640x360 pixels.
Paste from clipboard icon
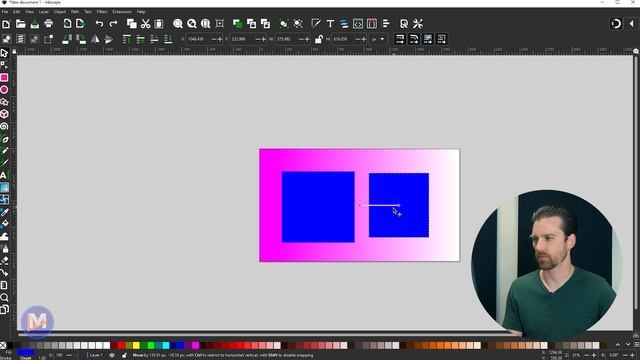coord(159,24)
